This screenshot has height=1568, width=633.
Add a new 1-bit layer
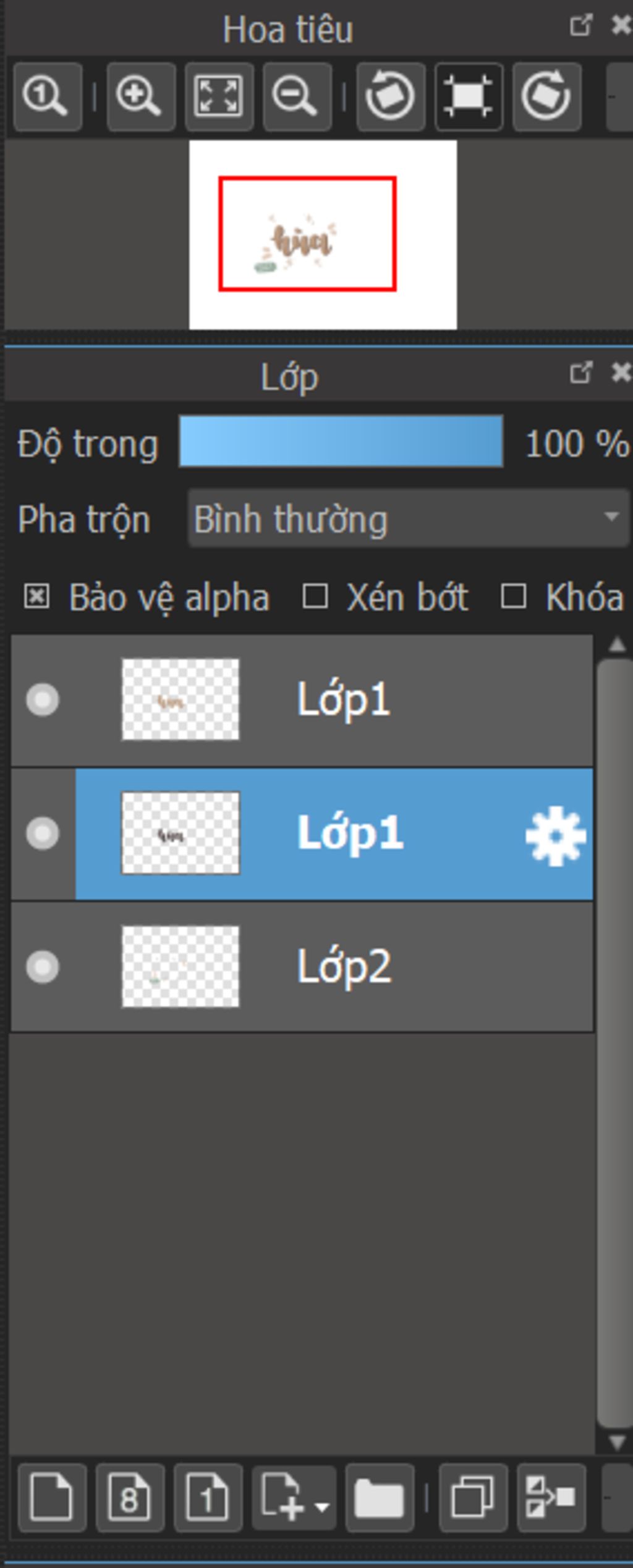(208, 1498)
